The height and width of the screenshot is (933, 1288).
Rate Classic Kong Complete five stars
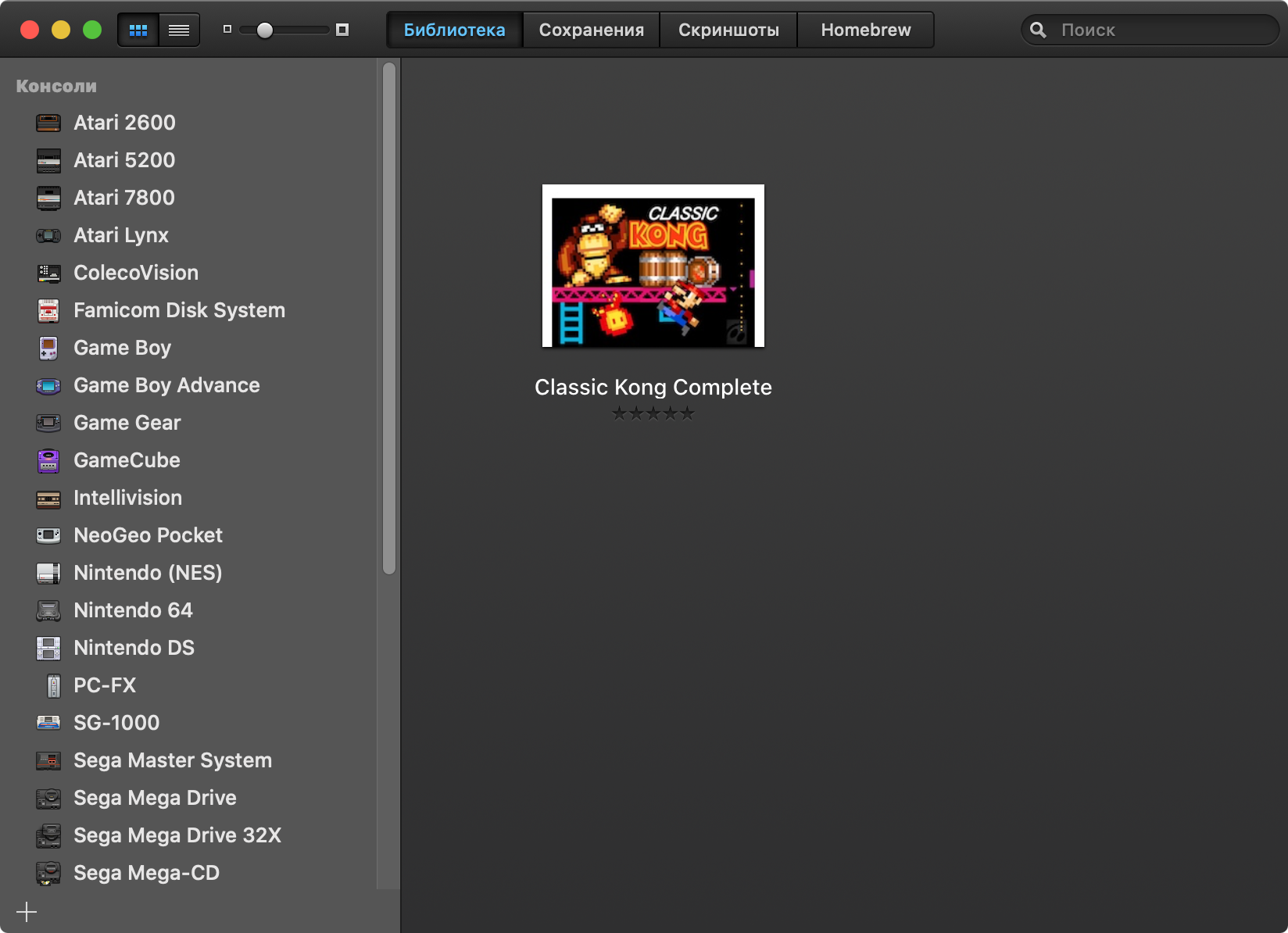coord(687,413)
